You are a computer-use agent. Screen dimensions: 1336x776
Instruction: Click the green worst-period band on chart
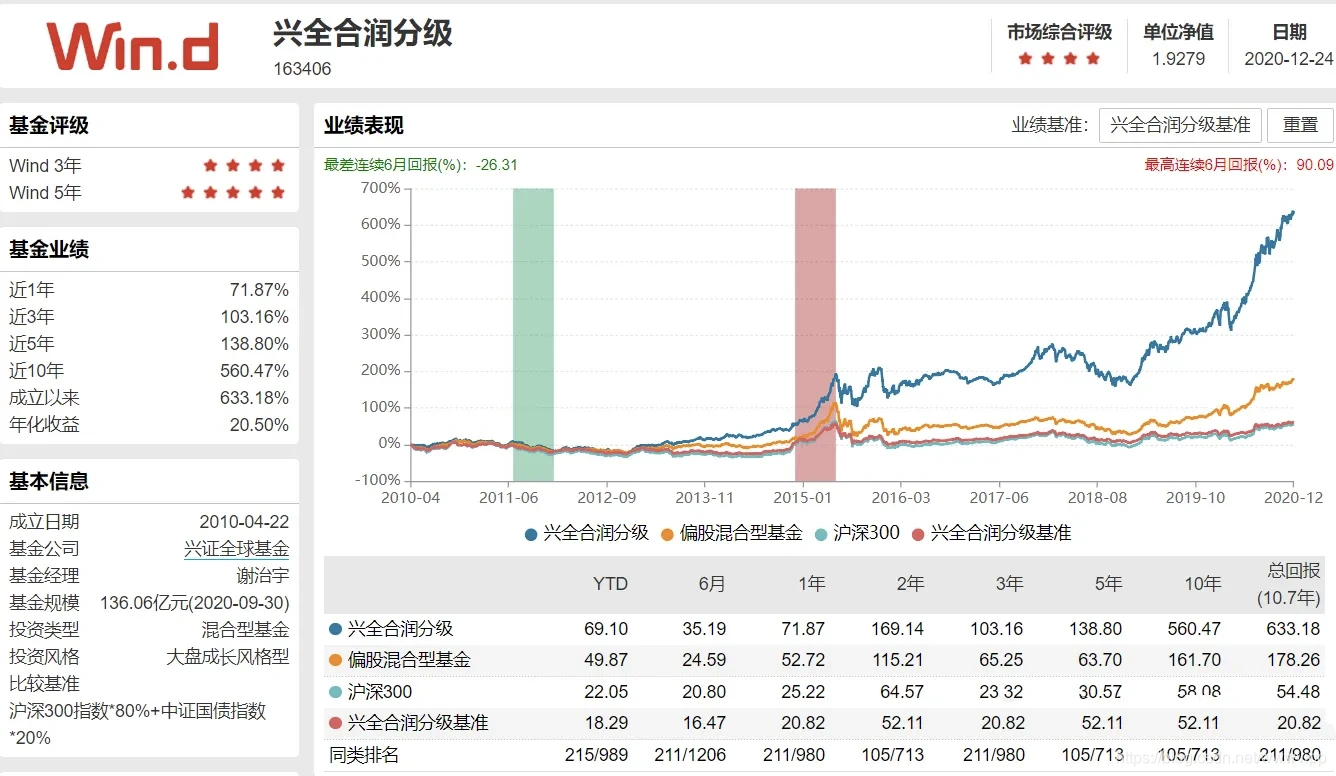533,334
